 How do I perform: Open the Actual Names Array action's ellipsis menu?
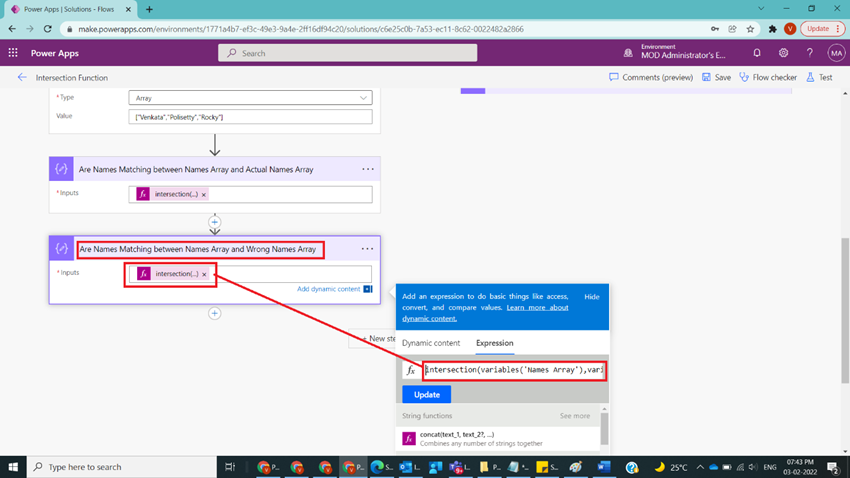(x=368, y=169)
